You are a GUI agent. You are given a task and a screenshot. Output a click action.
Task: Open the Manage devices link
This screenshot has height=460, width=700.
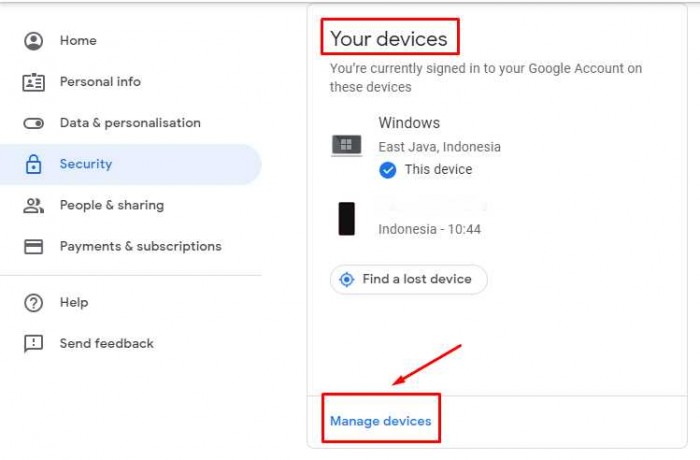tap(381, 421)
